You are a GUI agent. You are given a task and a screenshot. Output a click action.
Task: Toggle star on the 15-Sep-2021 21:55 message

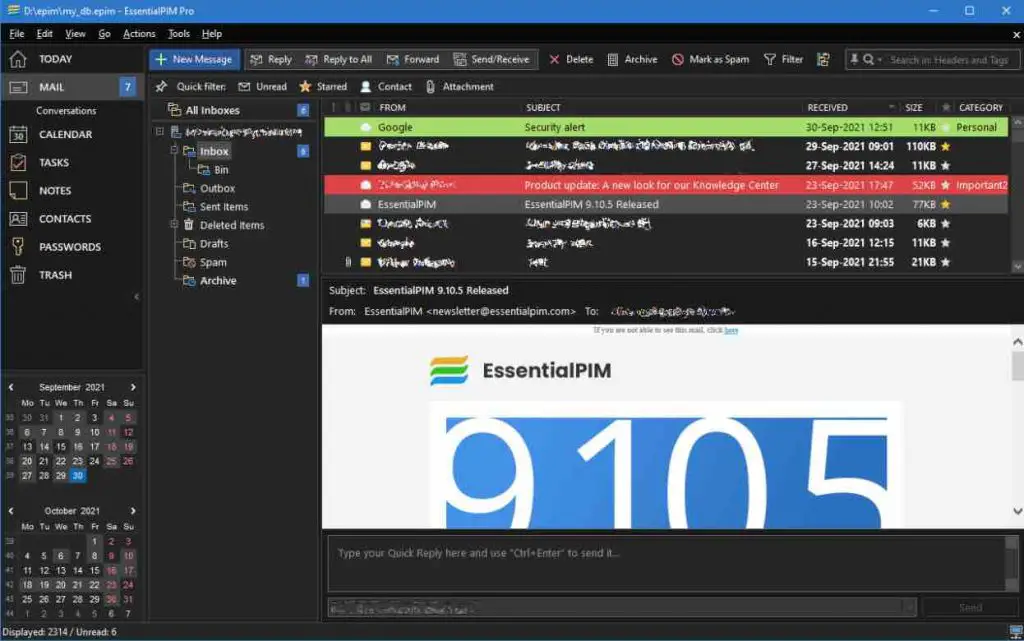[x=945, y=262]
